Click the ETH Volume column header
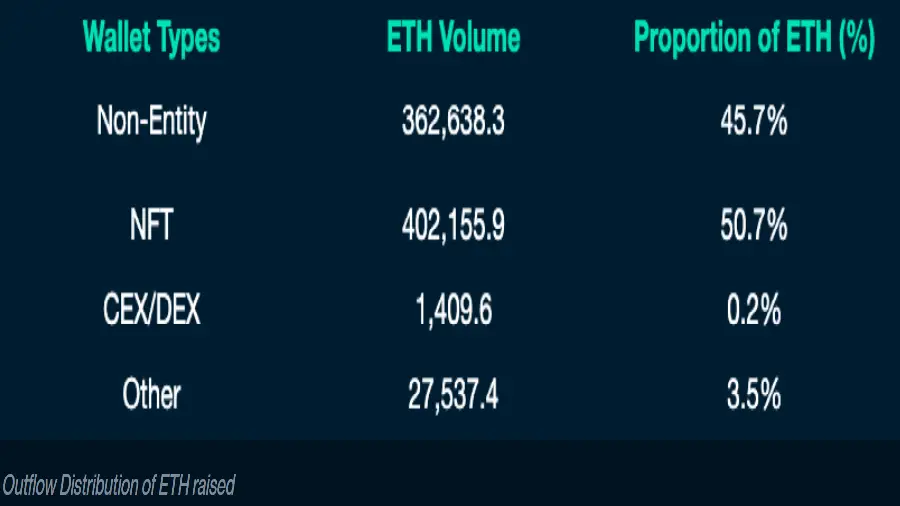The width and height of the screenshot is (900, 506). click(453, 38)
